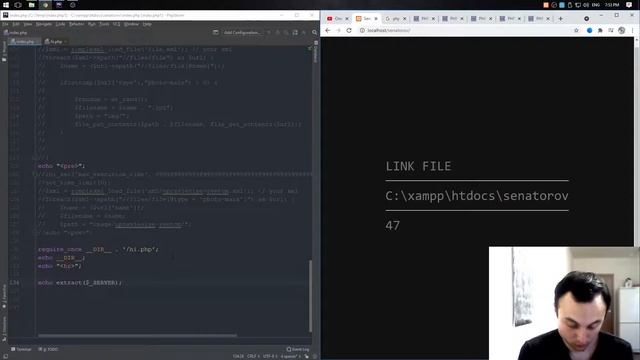640x360 pixels.
Task: Open Chrome extensions puzzle icon
Action: 600,31
